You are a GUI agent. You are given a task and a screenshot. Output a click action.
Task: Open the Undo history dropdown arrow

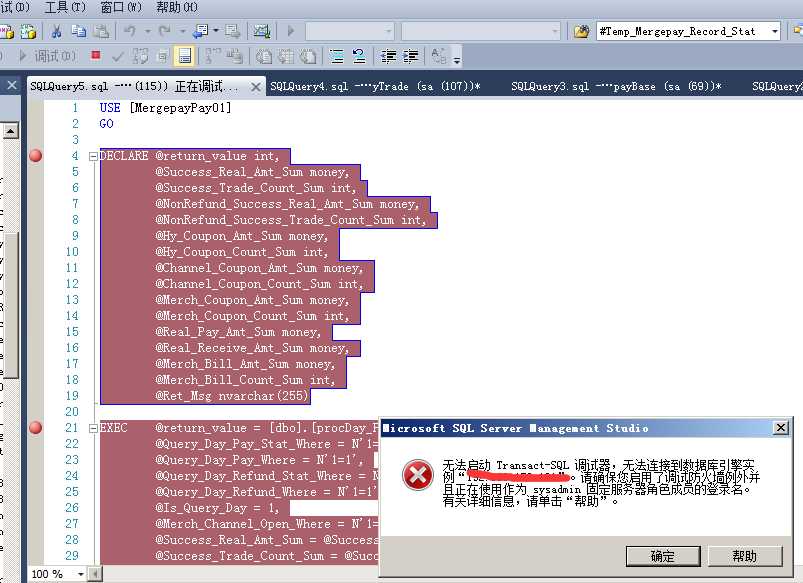(x=147, y=32)
